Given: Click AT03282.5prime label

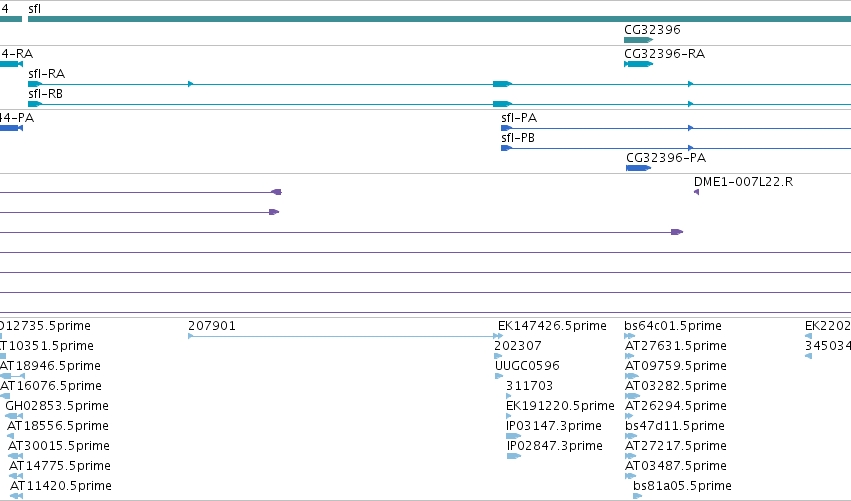Looking at the screenshot, I should click(676, 386).
